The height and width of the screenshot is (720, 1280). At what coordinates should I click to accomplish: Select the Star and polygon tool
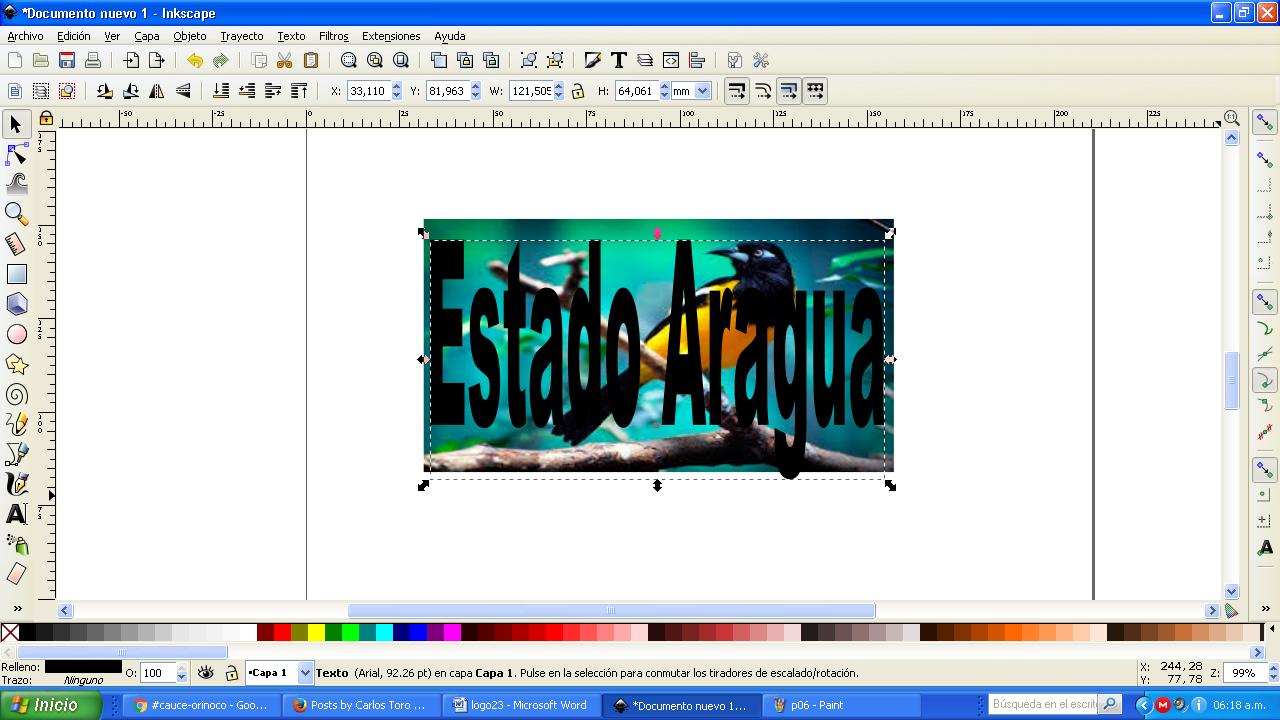pos(17,364)
